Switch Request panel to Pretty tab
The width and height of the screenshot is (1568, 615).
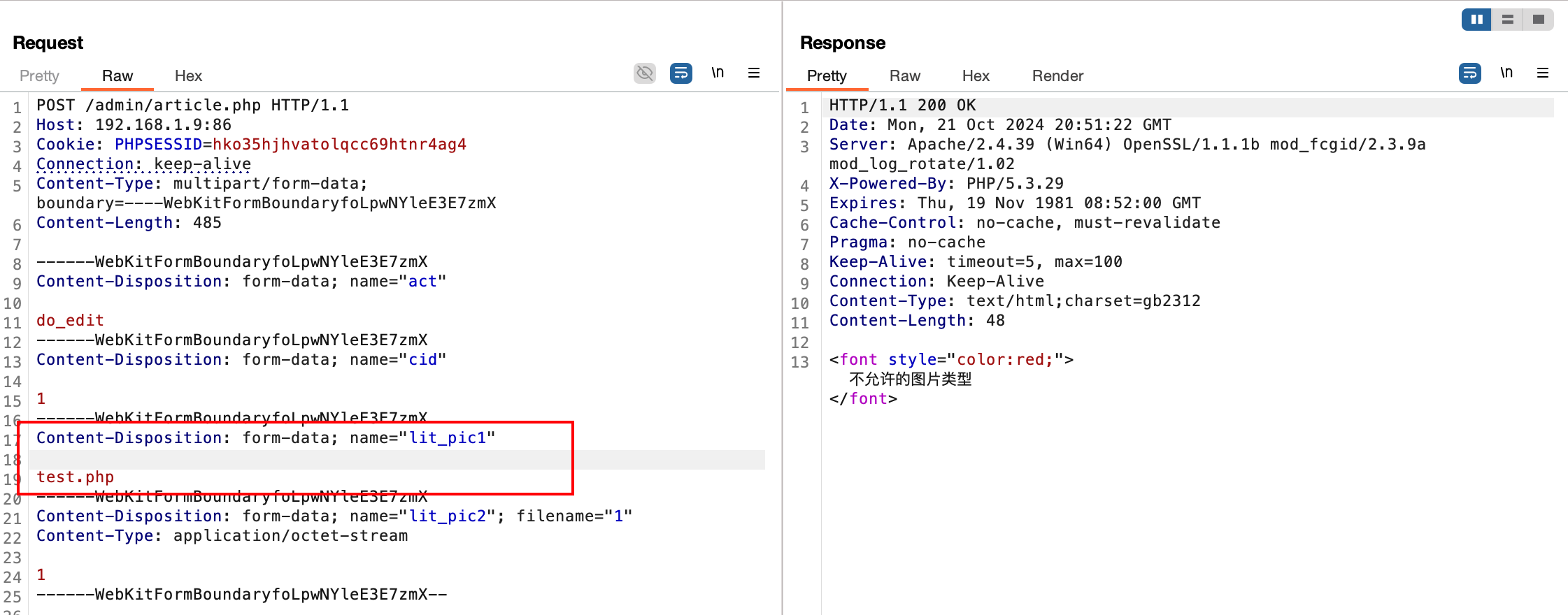tap(39, 75)
